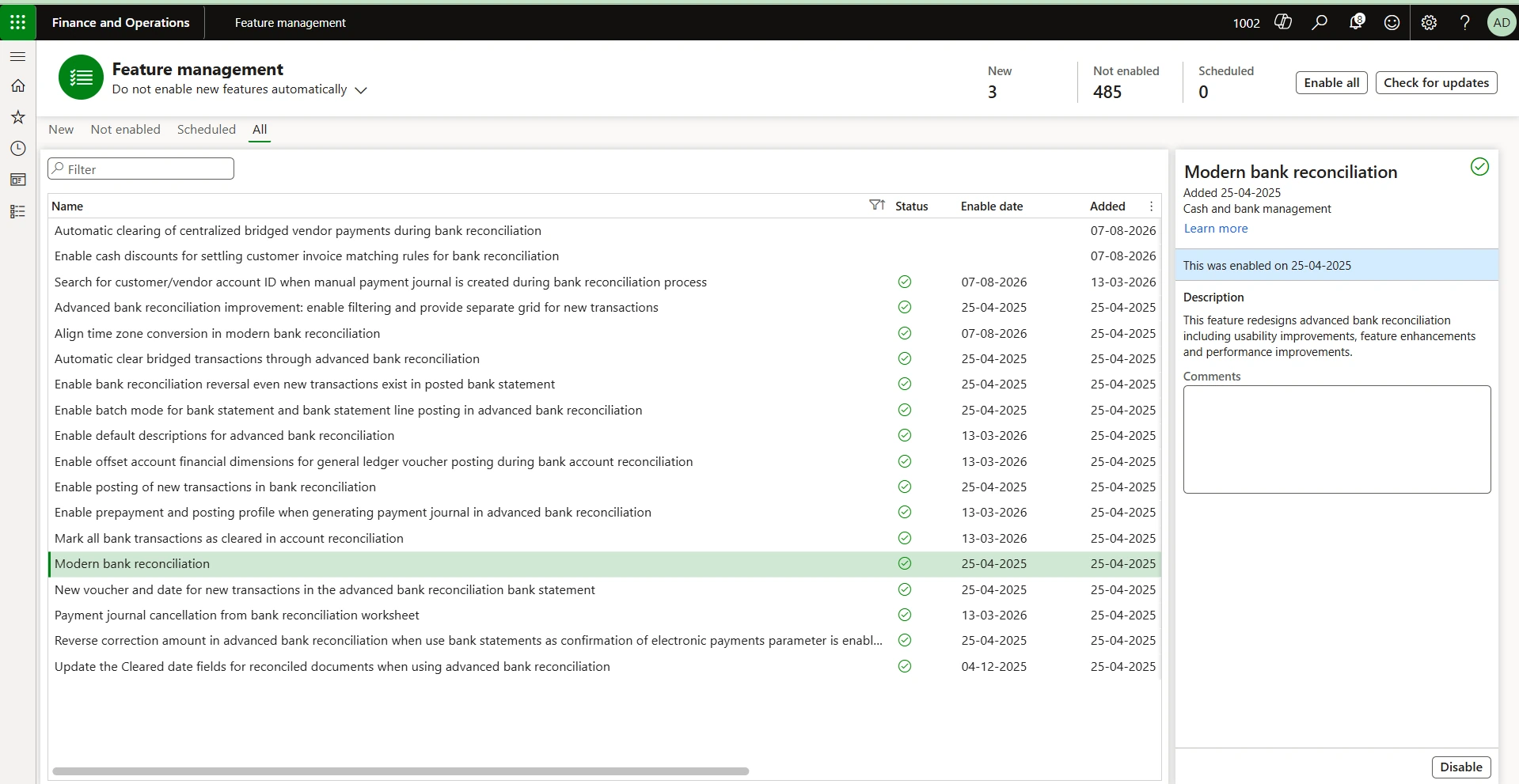This screenshot has height=784, width=1519.
Task: Sort by Enable date column header
Action: click(x=992, y=206)
